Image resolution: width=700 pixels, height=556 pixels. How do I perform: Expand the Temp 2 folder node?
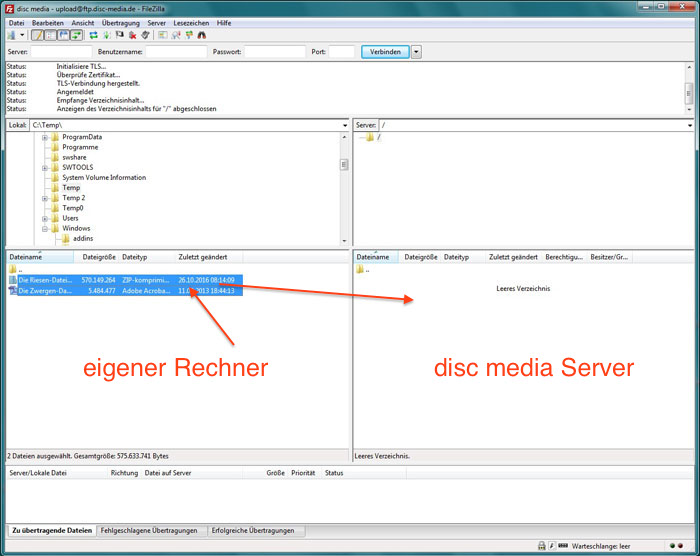(45, 198)
